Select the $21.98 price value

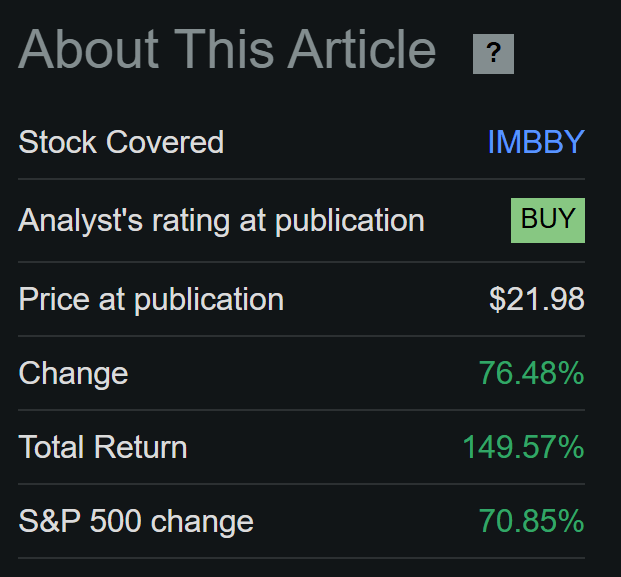coord(537,299)
